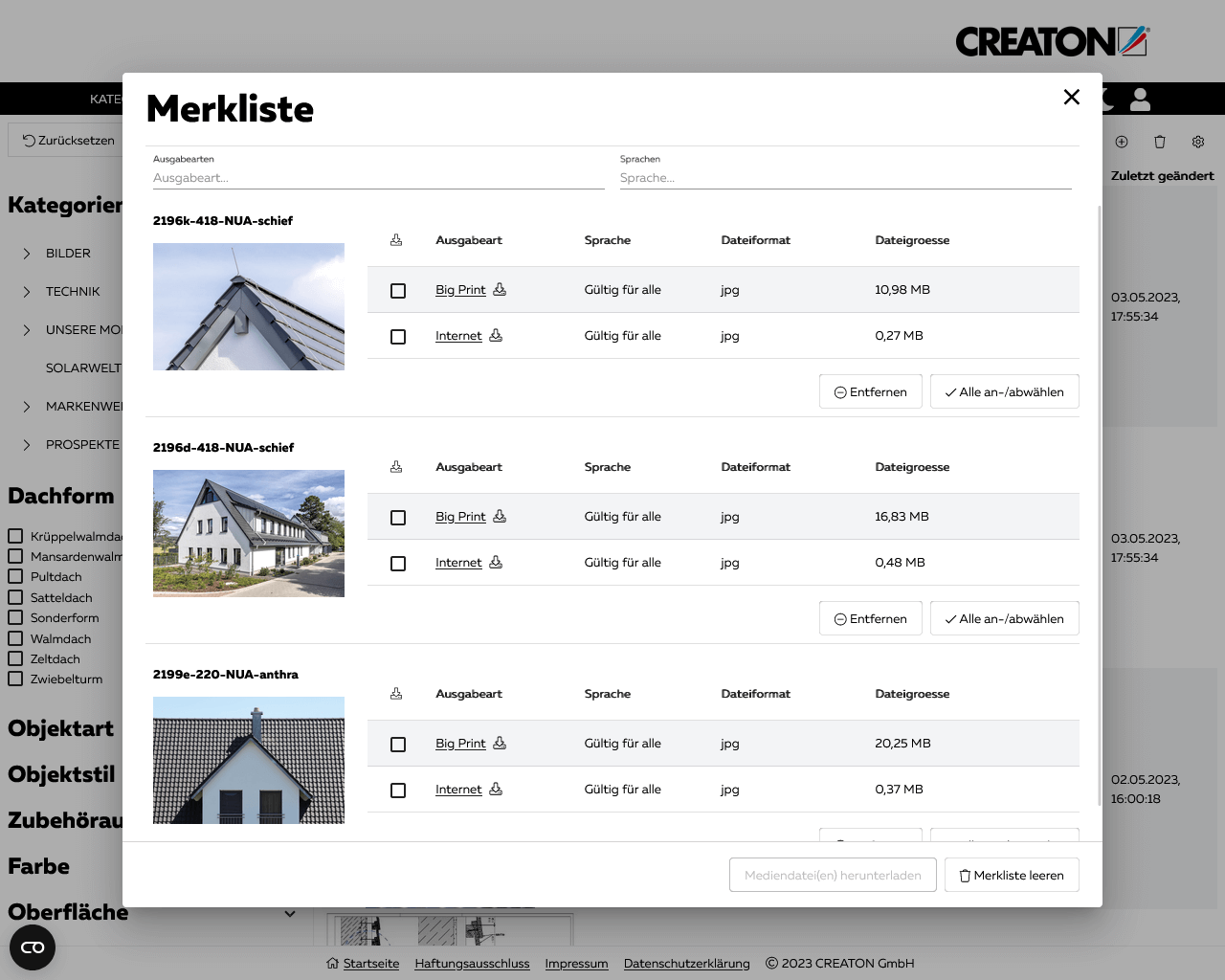Check the Satteldach roof filter

[x=15, y=597]
